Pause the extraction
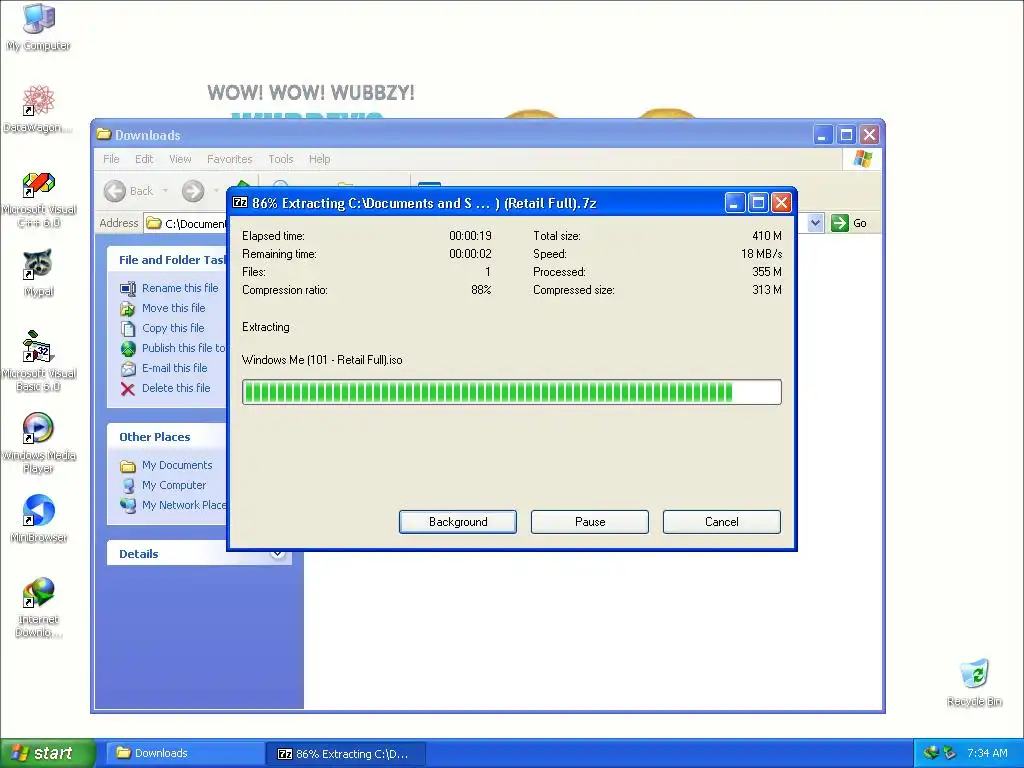 [x=590, y=522]
